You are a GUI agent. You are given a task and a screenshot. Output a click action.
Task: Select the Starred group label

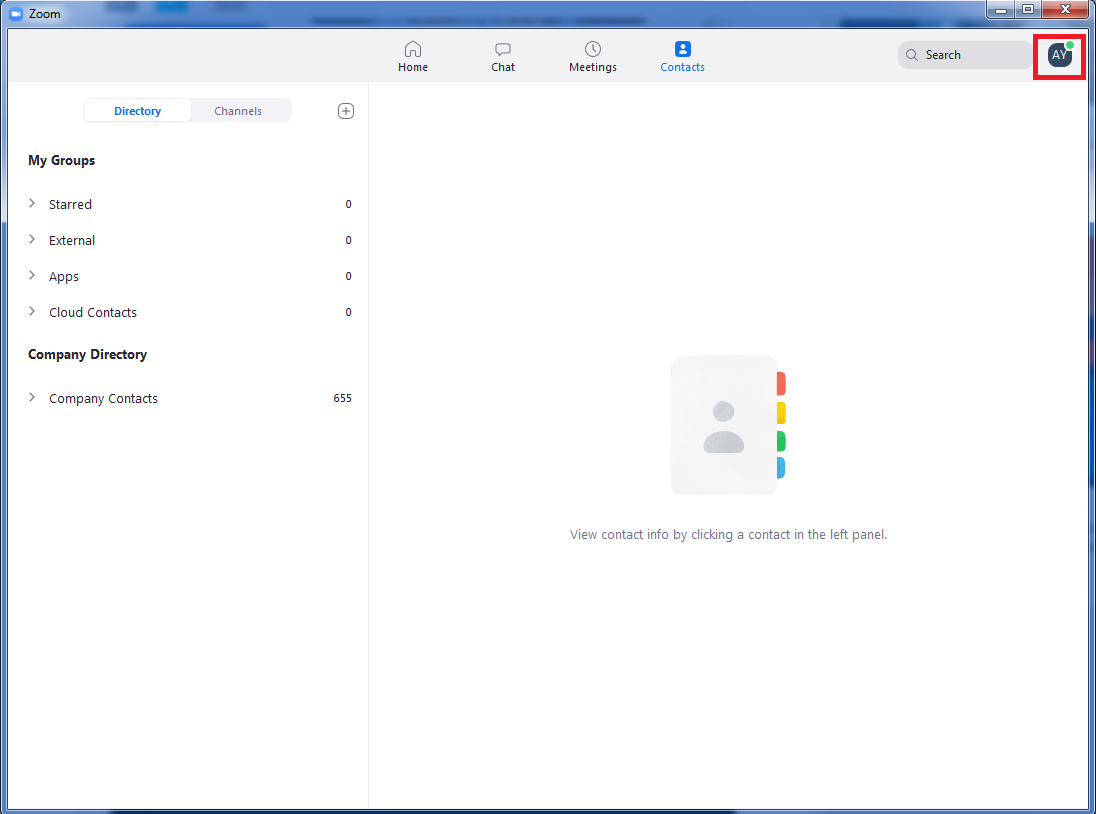tap(71, 204)
